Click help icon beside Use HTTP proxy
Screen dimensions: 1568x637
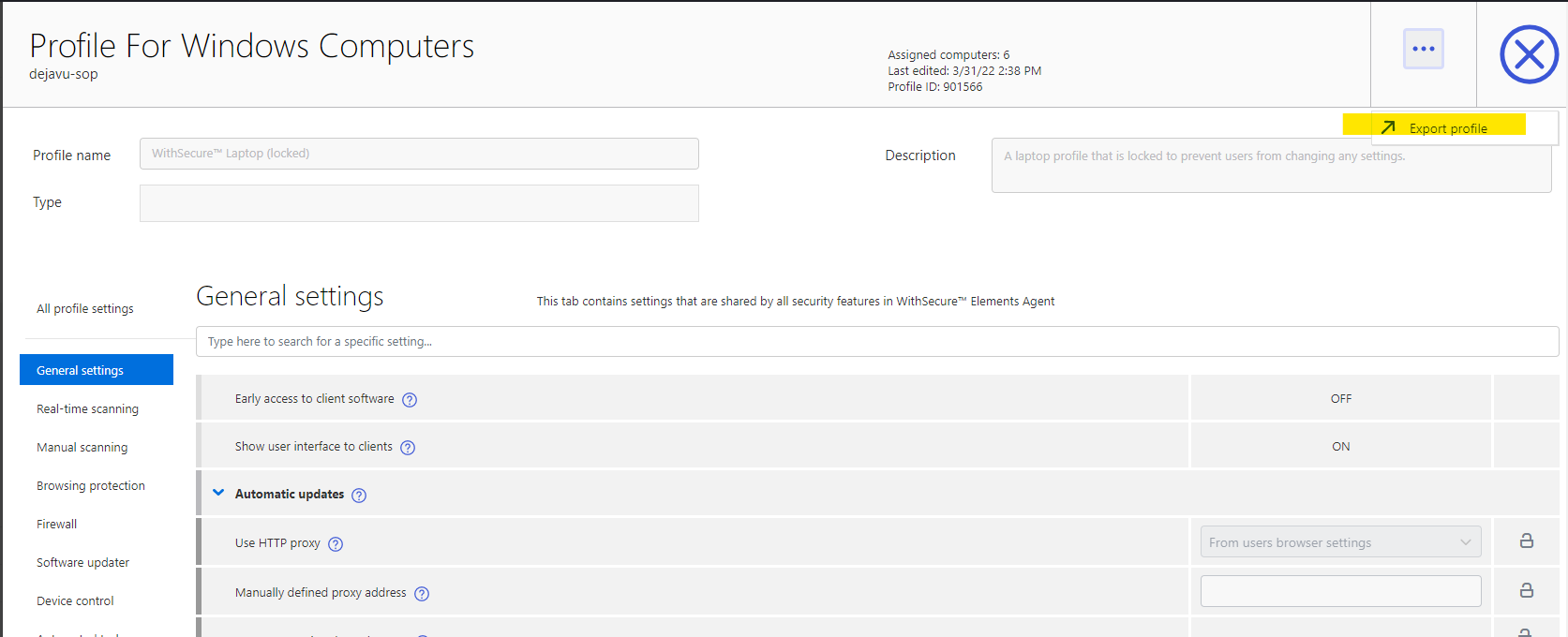point(336,544)
